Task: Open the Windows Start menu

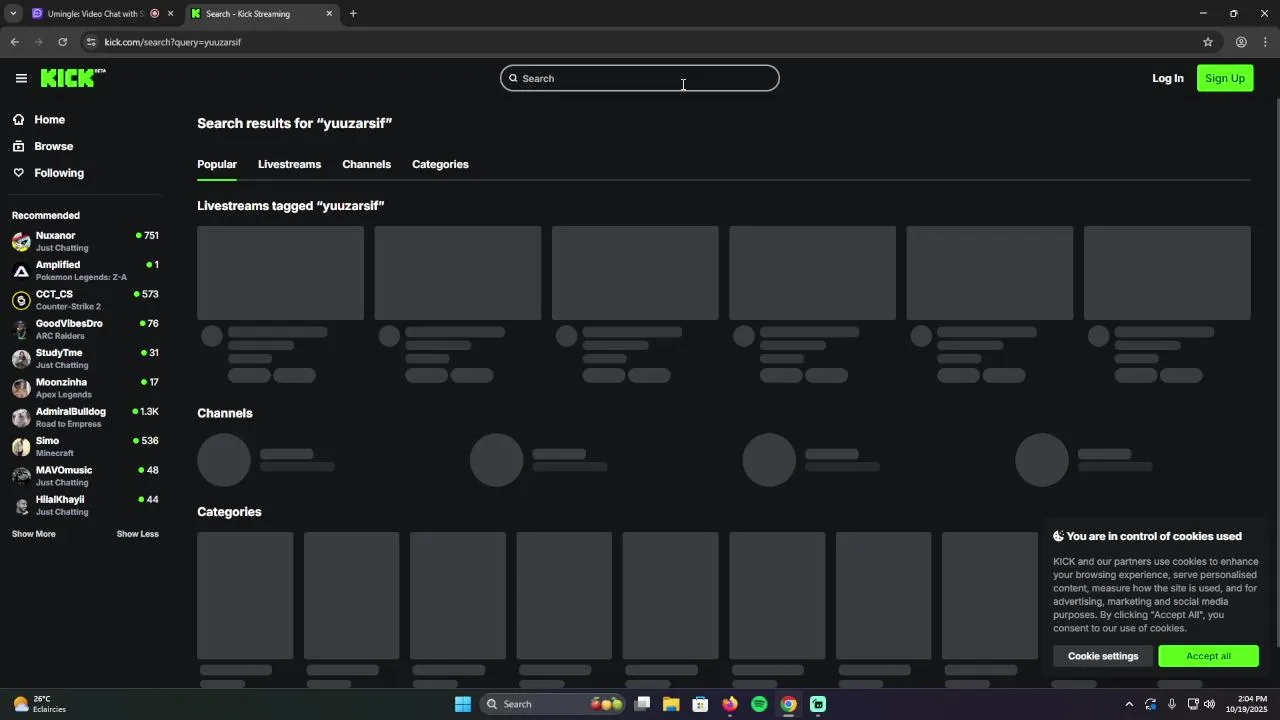Action: pos(462,704)
